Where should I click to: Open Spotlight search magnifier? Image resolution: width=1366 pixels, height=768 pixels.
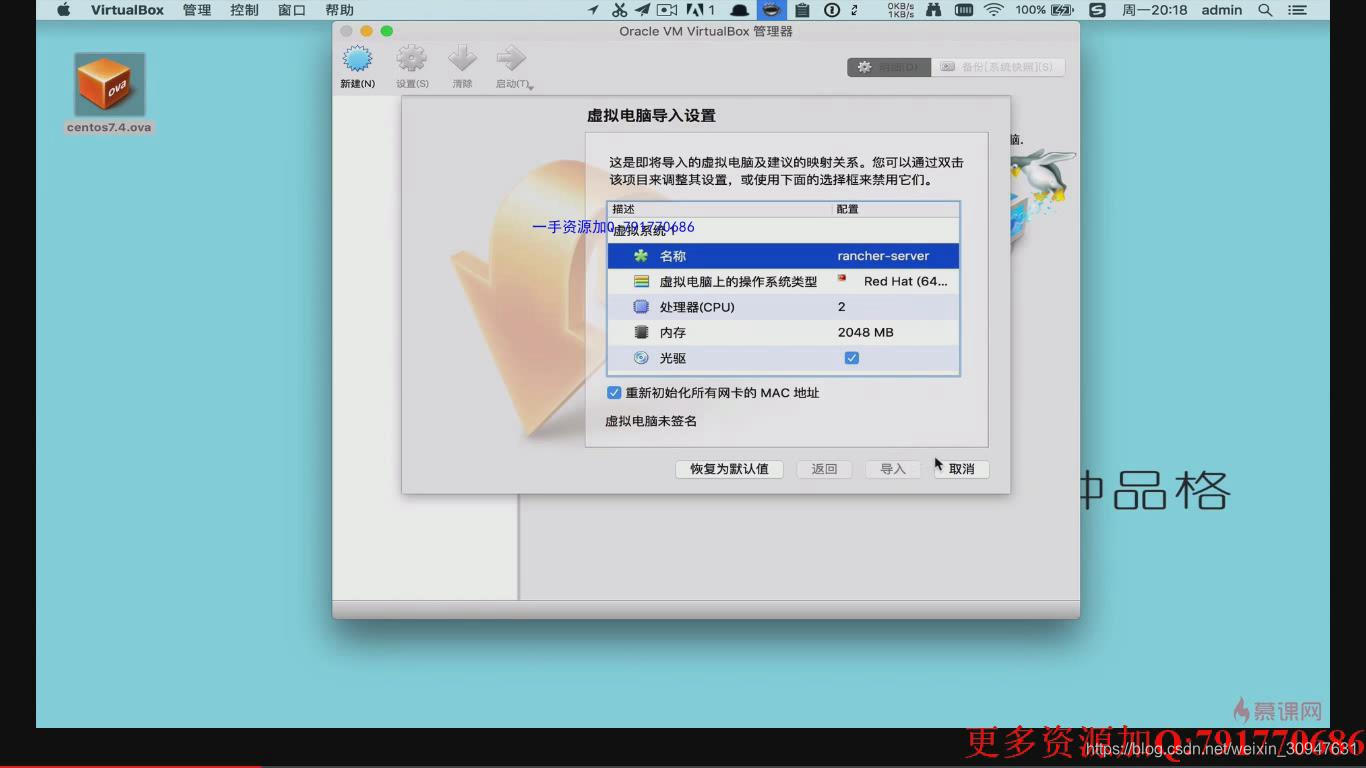click(1265, 10)
